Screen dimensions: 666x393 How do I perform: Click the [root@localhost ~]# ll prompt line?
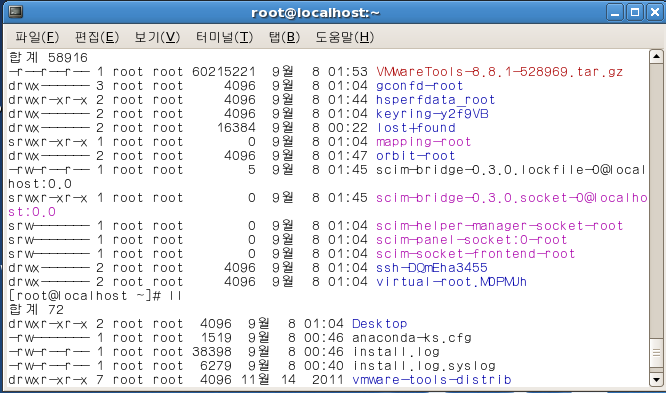[x=95, y=296]
